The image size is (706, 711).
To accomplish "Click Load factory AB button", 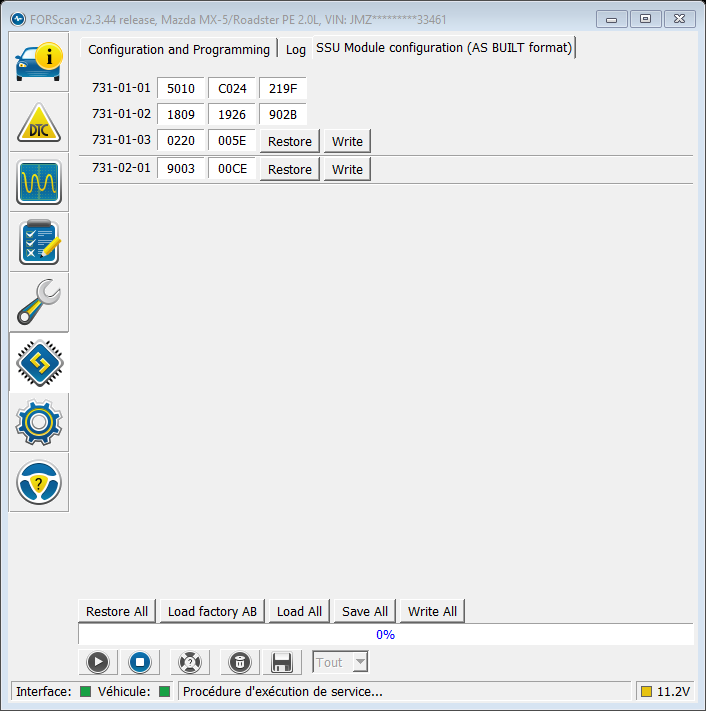I will click(212, 611).
